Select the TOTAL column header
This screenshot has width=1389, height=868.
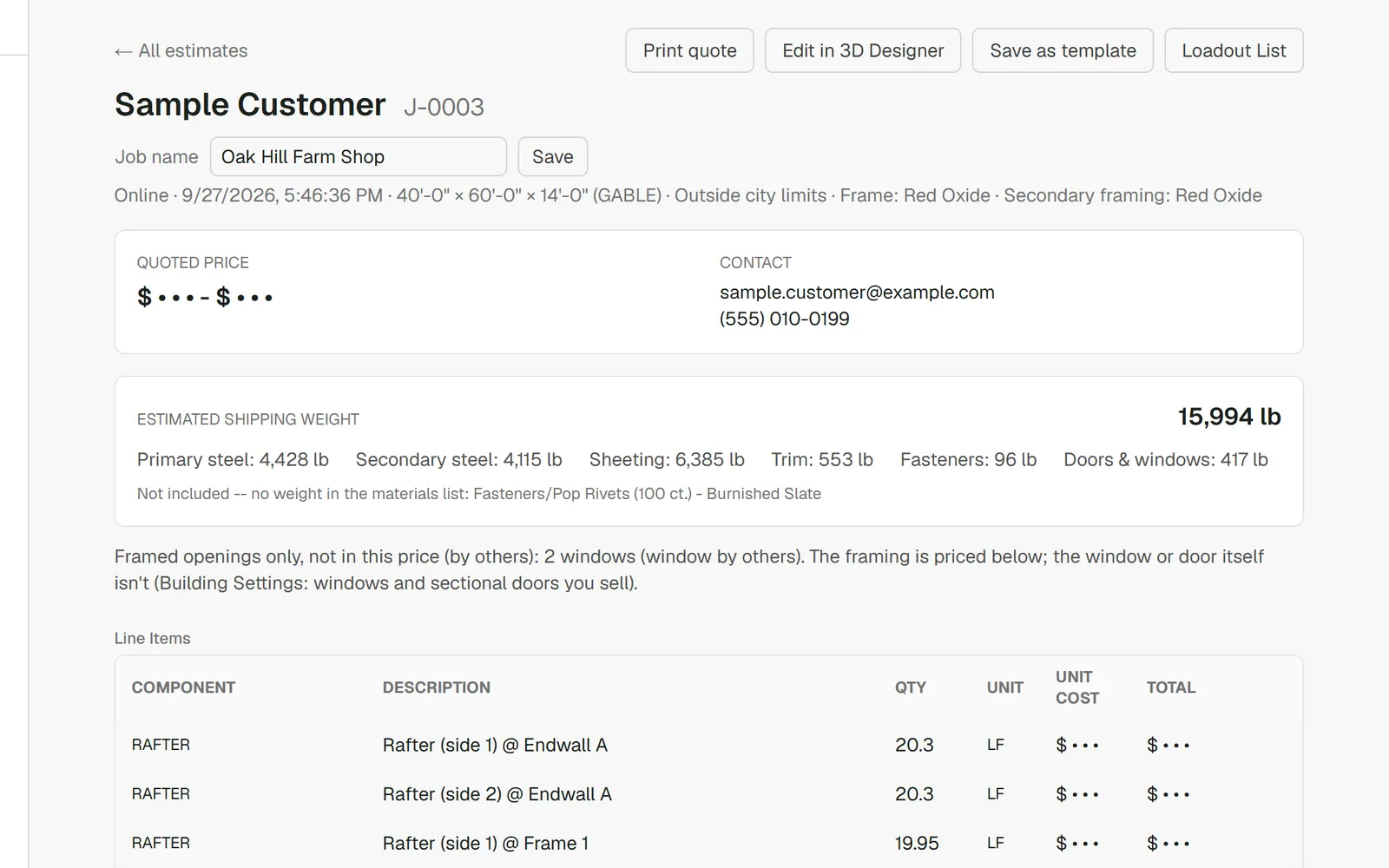pyautogui.click(x=1171, y=687)
